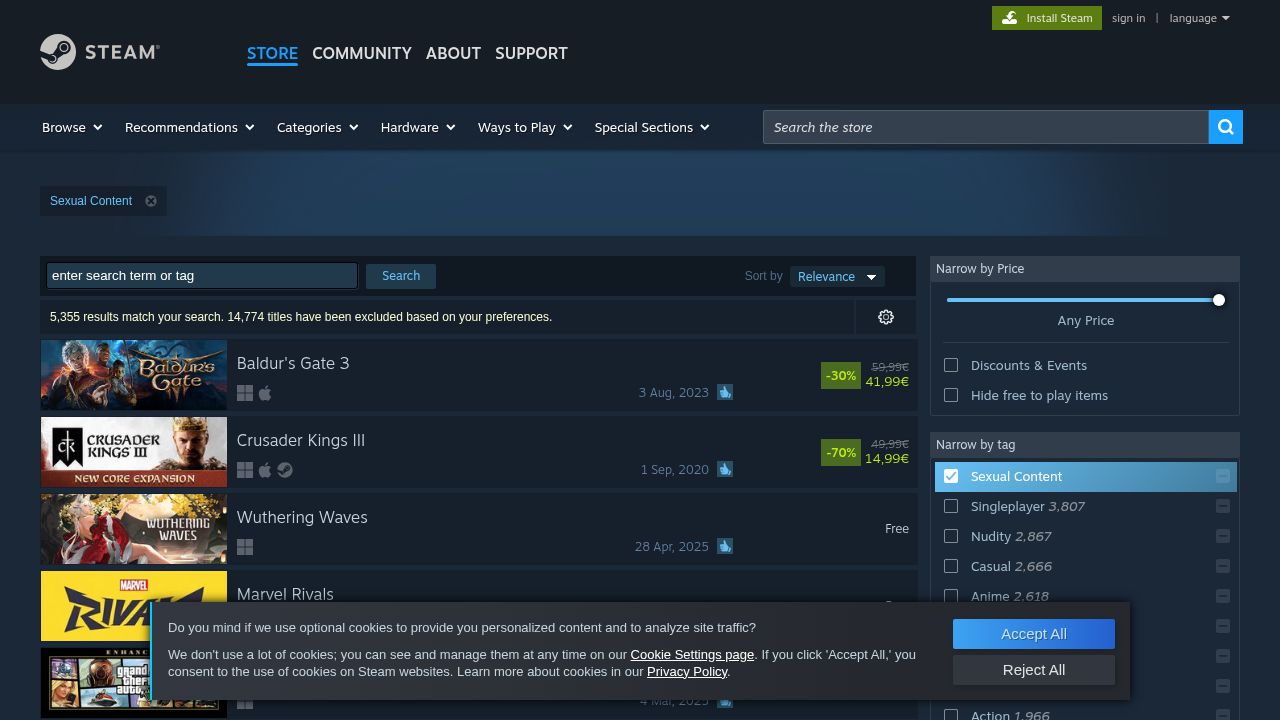
Task: Click the Marvel Rivals title
Action: point(285,594)
